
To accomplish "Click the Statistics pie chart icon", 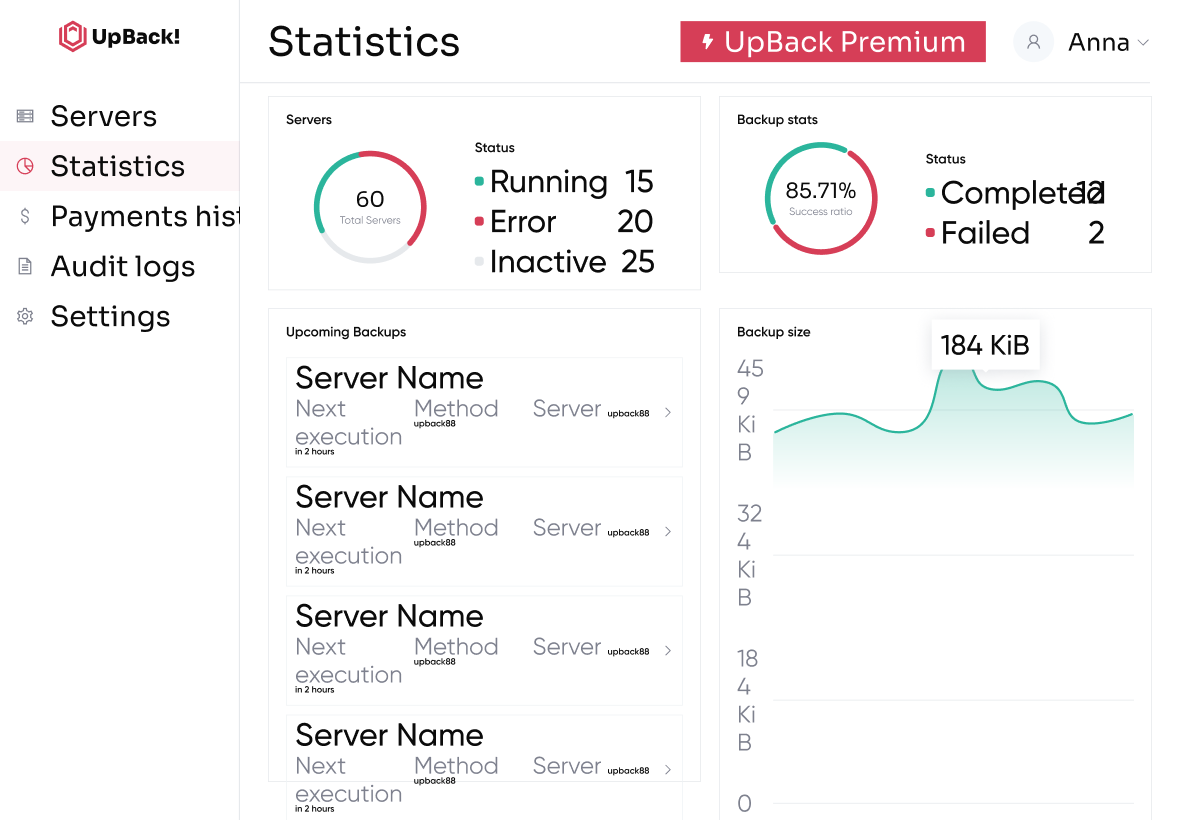I will click(x=25, y=166).
